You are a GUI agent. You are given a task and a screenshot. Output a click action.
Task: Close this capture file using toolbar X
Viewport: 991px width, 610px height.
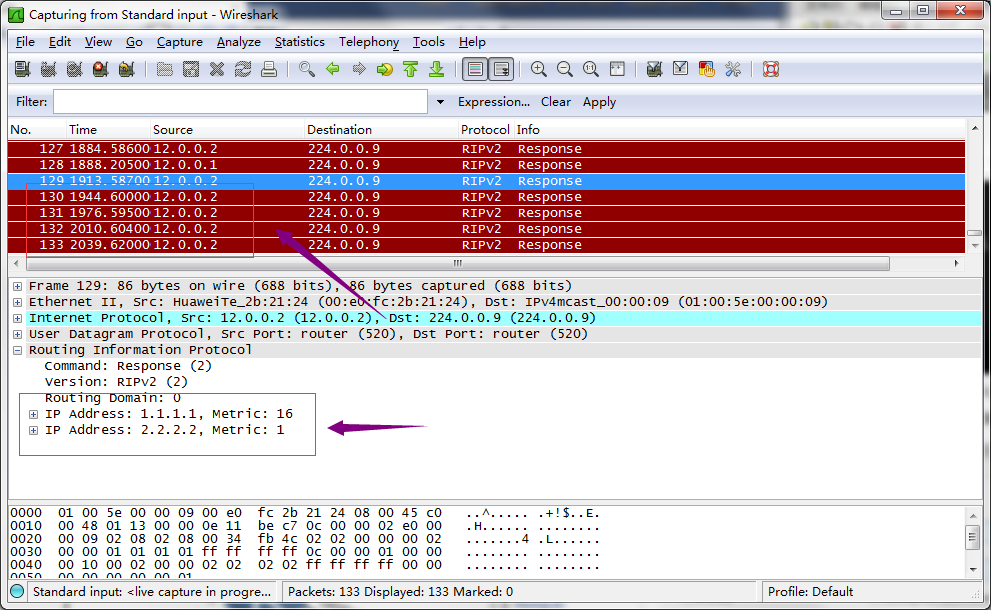click(217, 69)
